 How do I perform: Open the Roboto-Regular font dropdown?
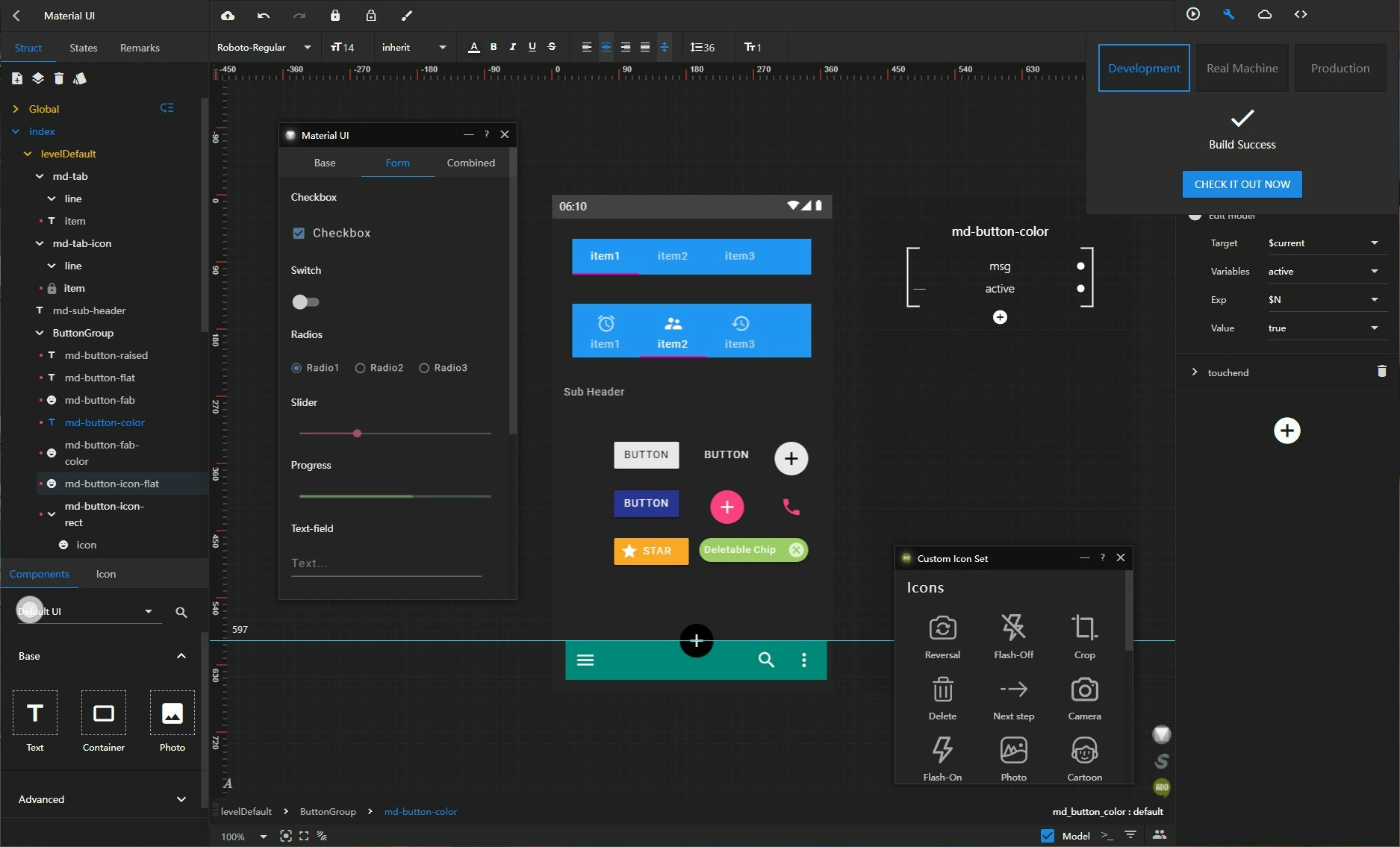point(264,47)
